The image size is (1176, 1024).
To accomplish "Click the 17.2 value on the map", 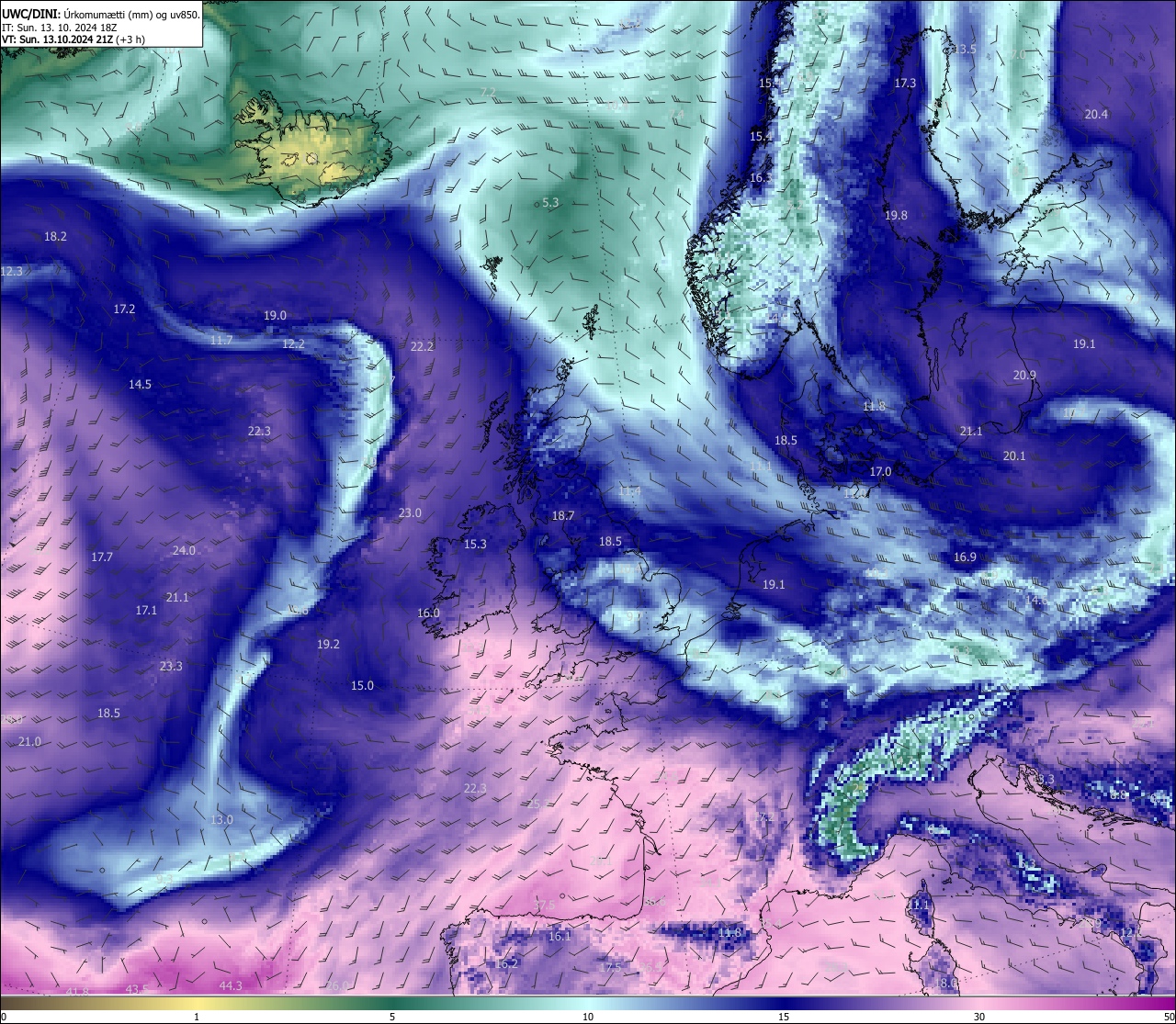I will [x=124, y=309].
